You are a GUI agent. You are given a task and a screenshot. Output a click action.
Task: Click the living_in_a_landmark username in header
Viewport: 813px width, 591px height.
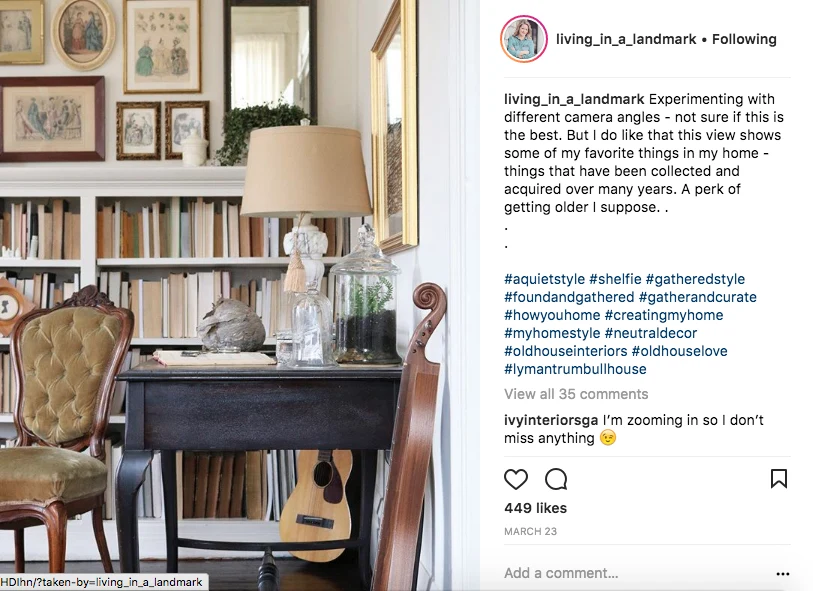(x=626, y=39)
